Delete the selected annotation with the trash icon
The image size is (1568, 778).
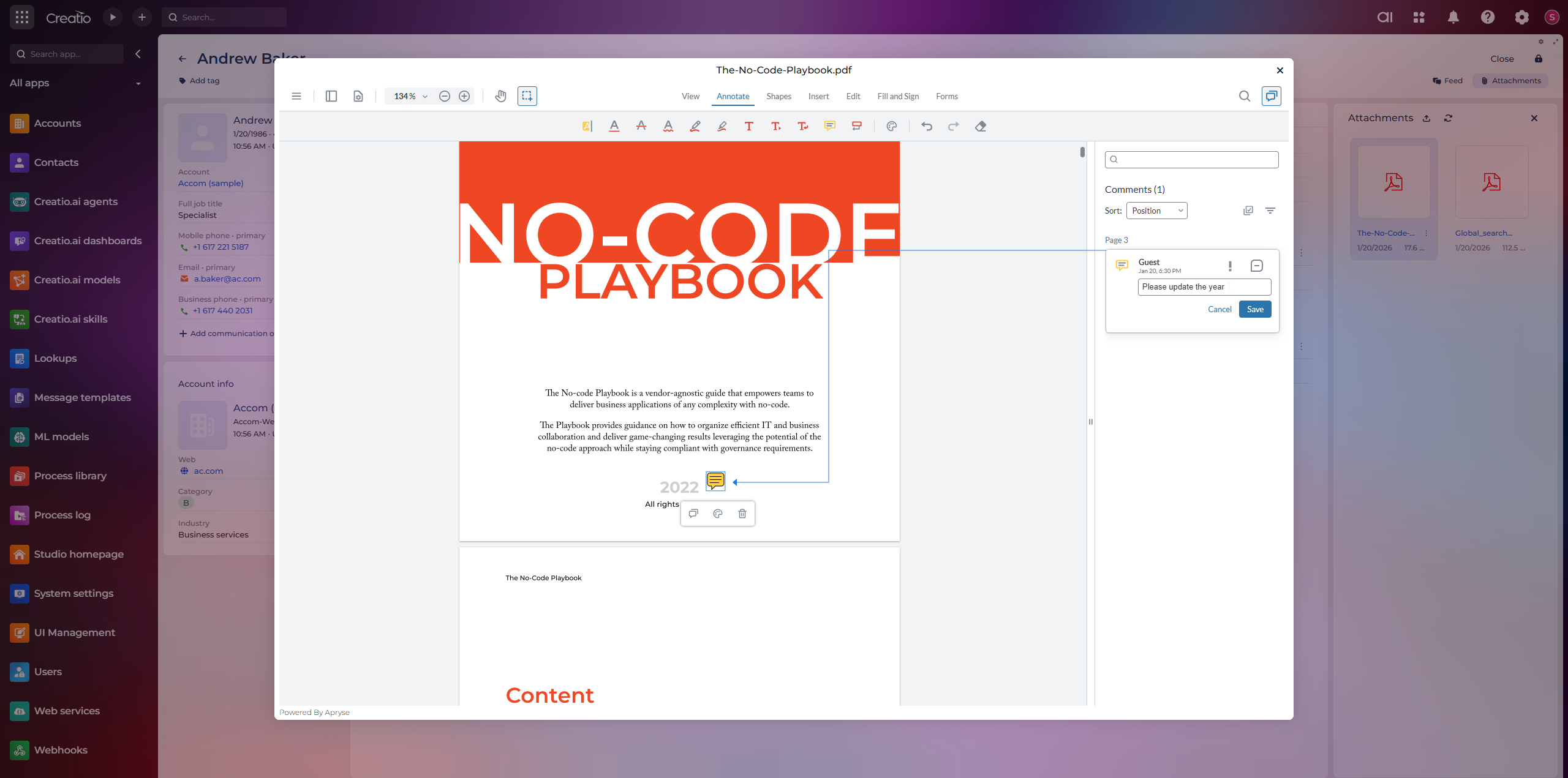coord(742,514)
